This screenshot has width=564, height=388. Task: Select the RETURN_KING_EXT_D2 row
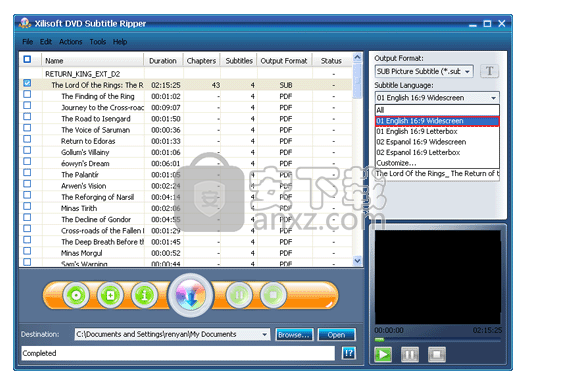186,74
